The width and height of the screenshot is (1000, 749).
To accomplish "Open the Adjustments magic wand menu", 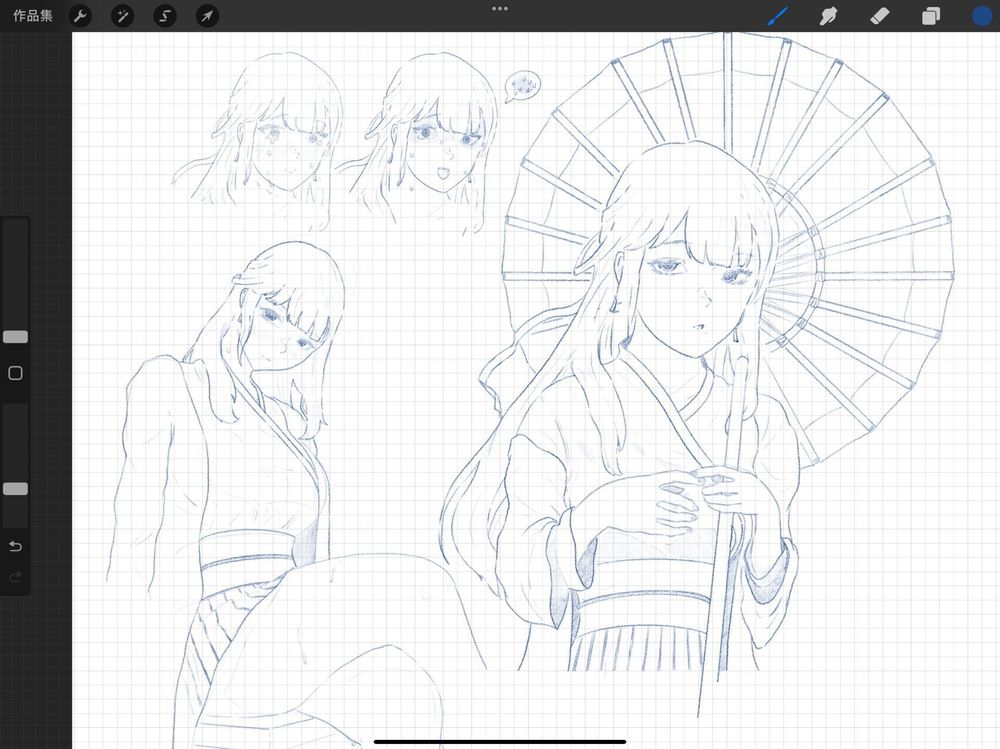I will point(122,16).
